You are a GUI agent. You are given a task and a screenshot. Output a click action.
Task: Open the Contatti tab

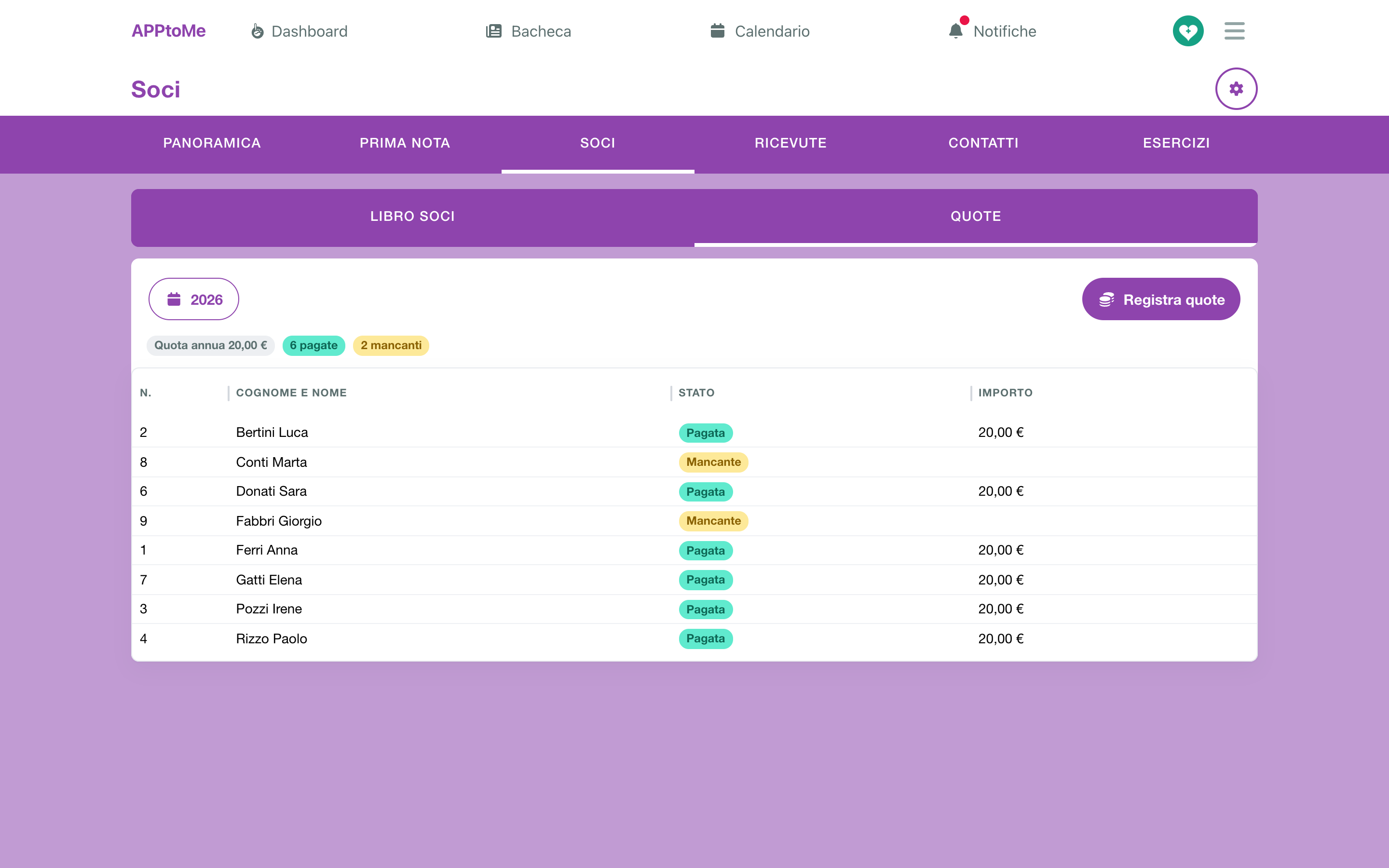click(984, 144)
